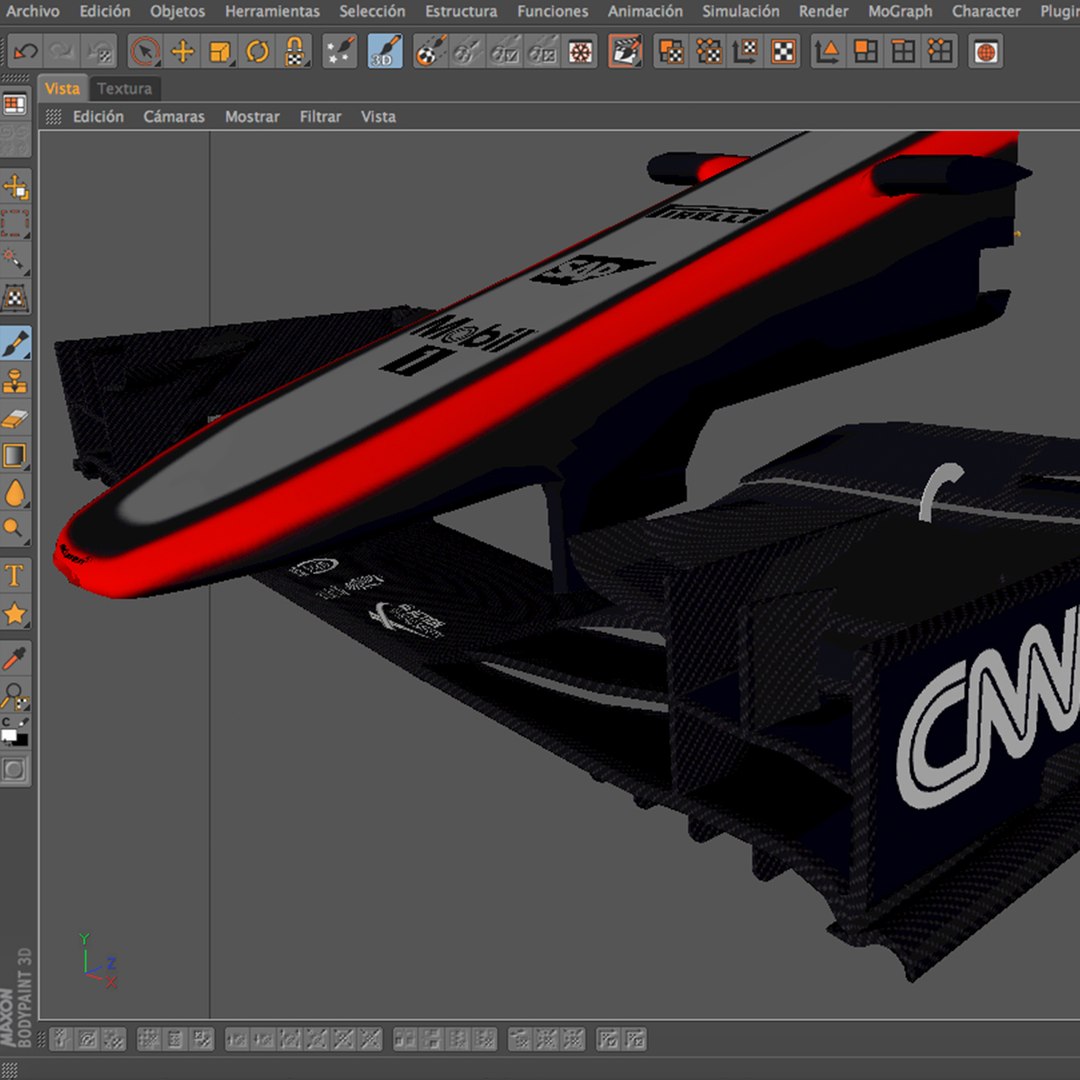
Task: Open the viewport Edición menu
Action: coord(98,116)
